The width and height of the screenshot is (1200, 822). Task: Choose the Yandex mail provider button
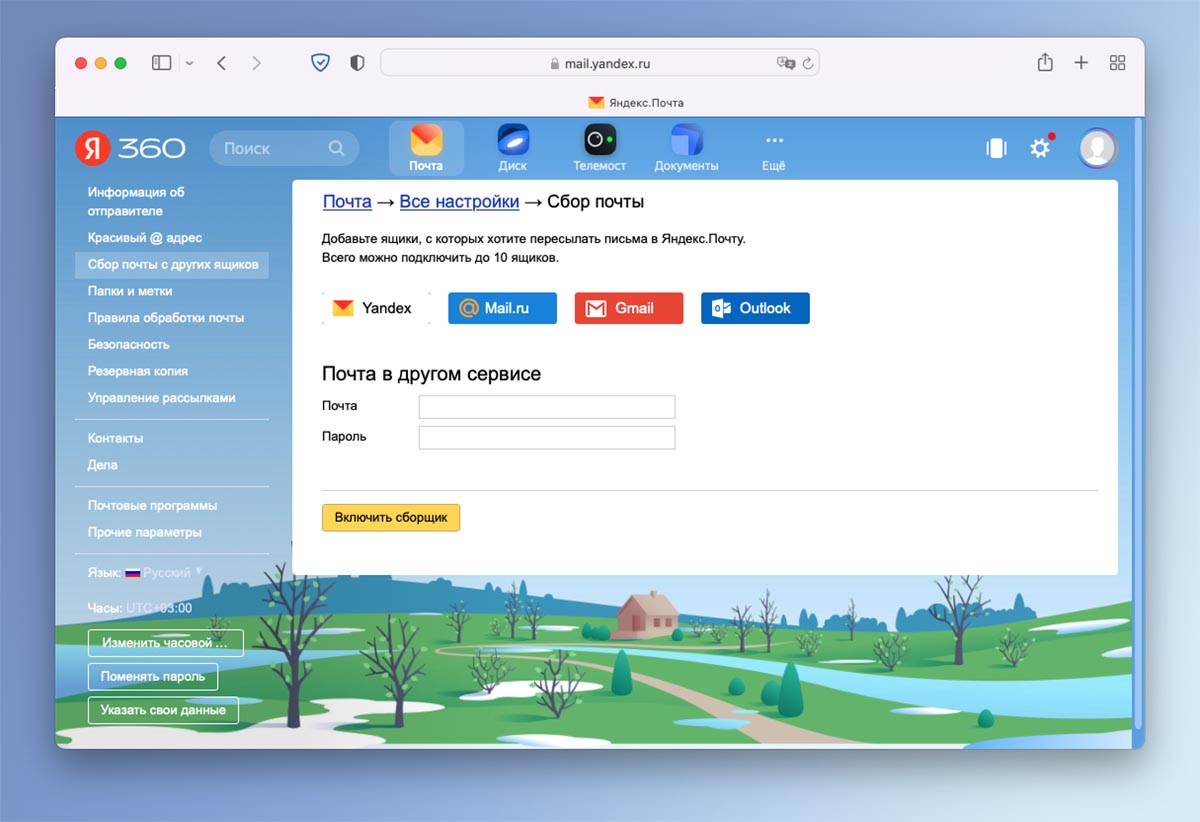click(376, 308)
